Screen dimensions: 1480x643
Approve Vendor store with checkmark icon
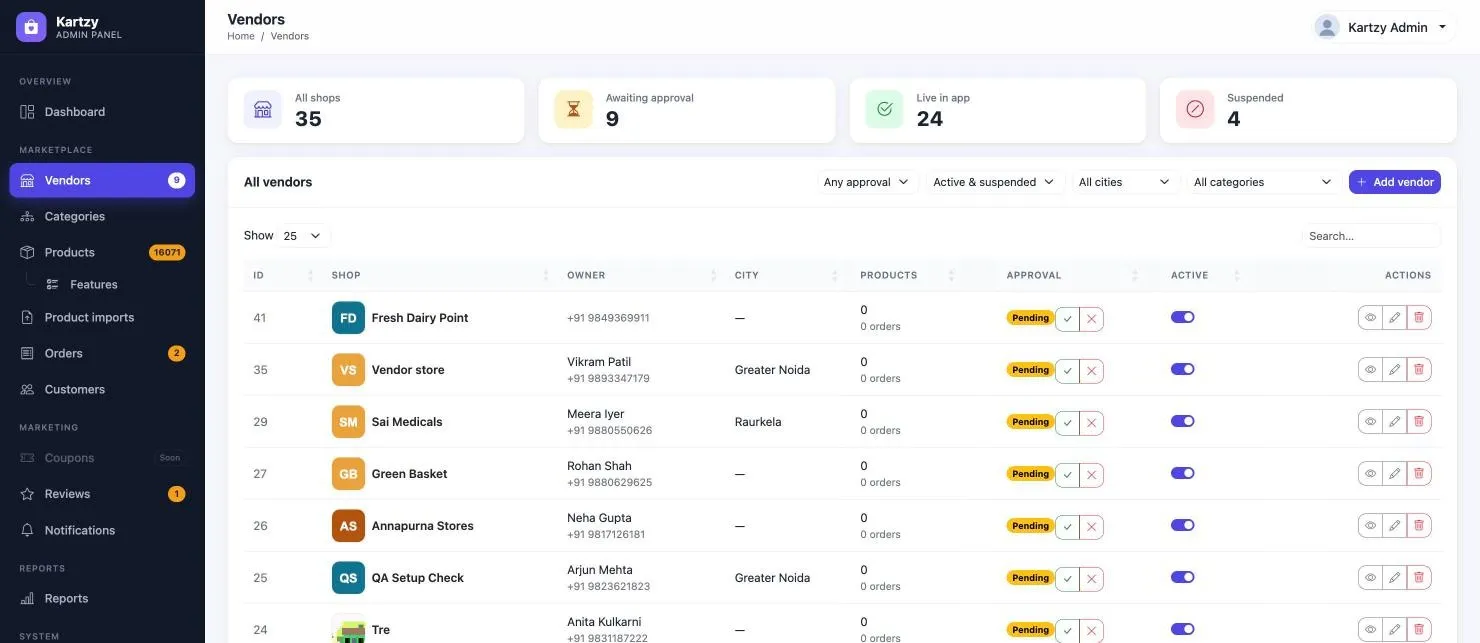coord(1067,370)
